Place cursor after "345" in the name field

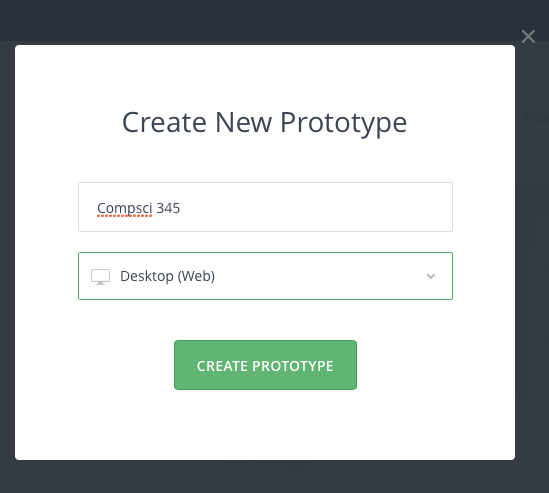click(x=181, y=208)
